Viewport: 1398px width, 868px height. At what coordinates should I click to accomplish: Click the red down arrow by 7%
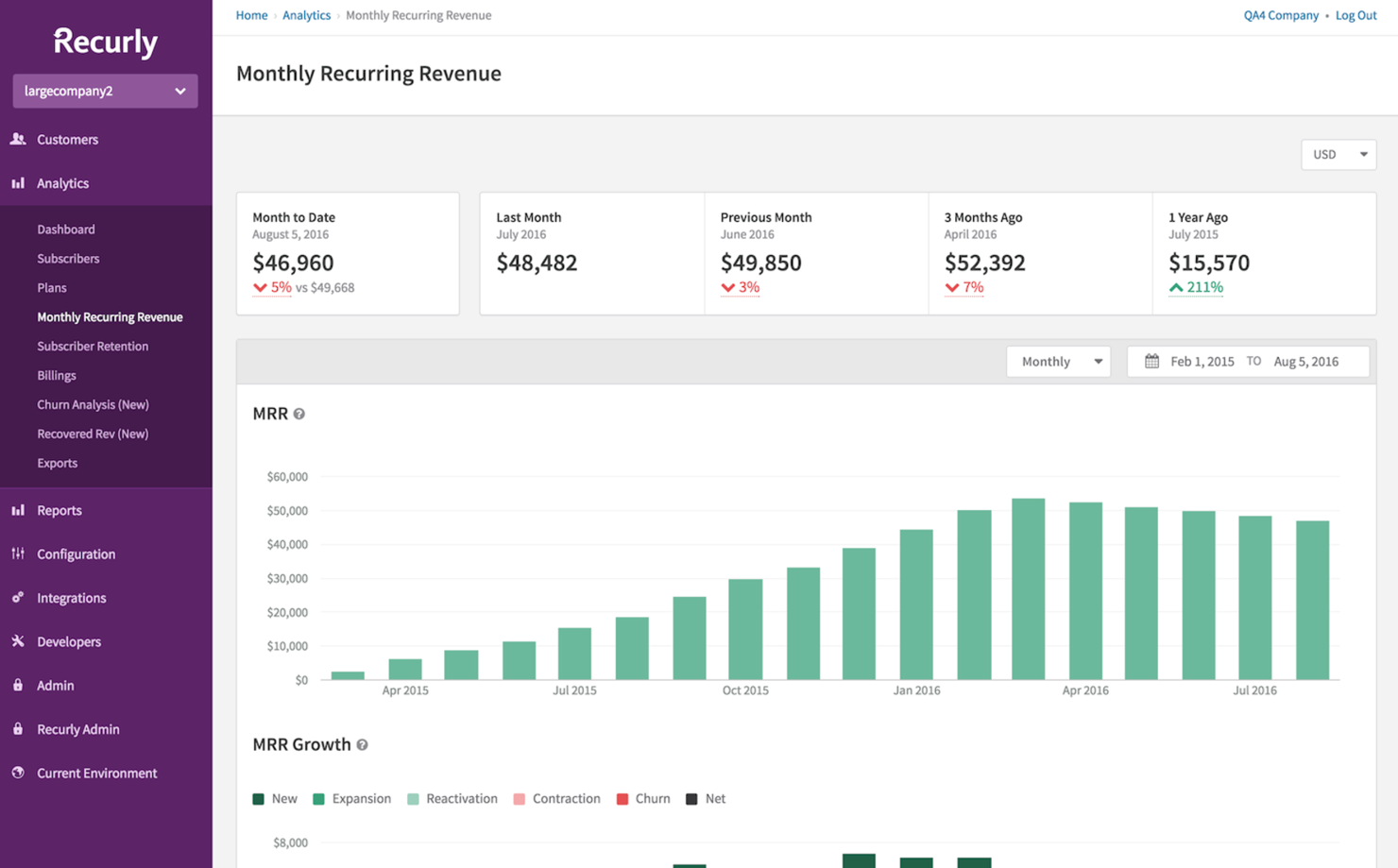pyautogui.click(x=952, y=288)
